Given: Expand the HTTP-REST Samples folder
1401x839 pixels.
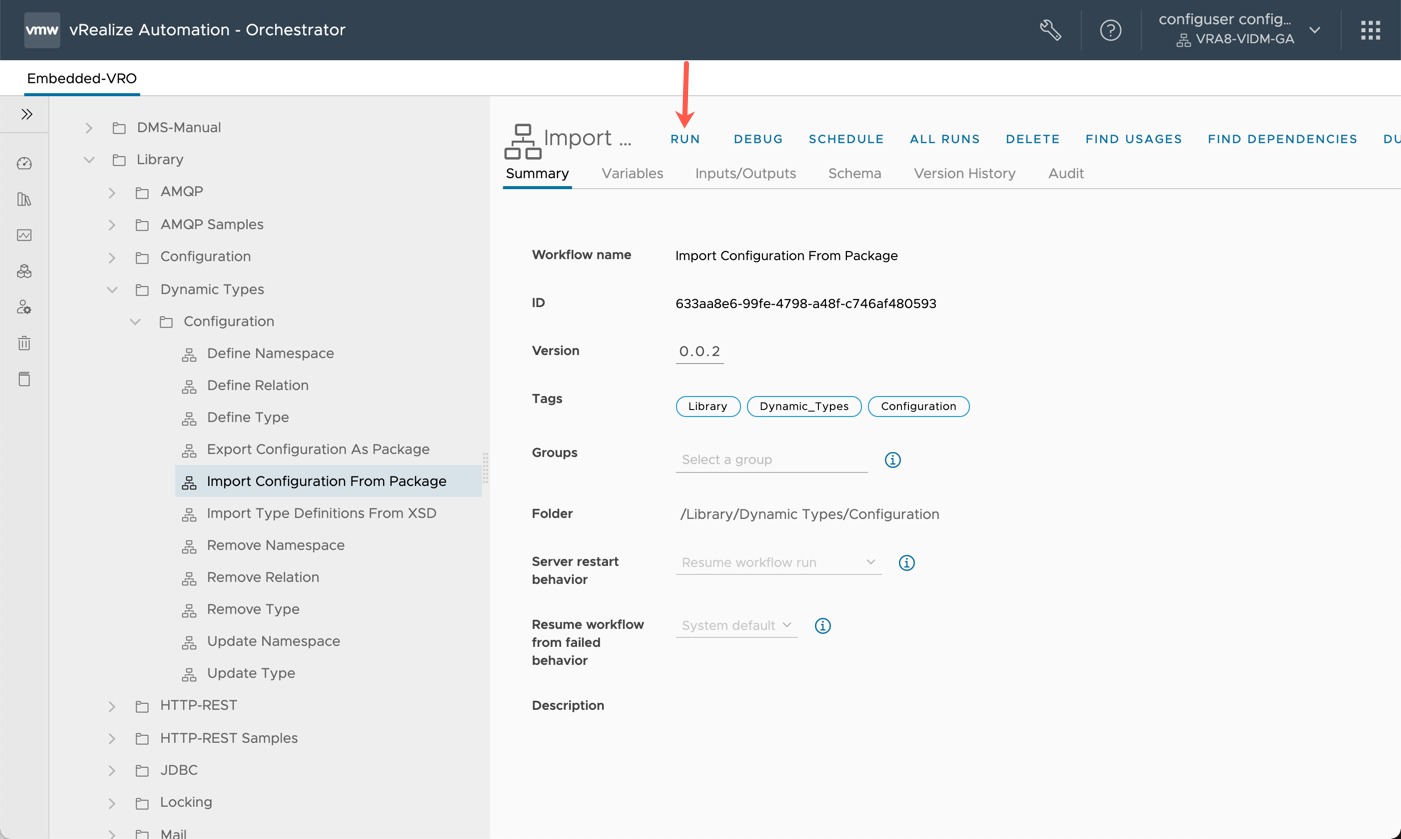Looking at the screenshot, I should coord(112,739).
